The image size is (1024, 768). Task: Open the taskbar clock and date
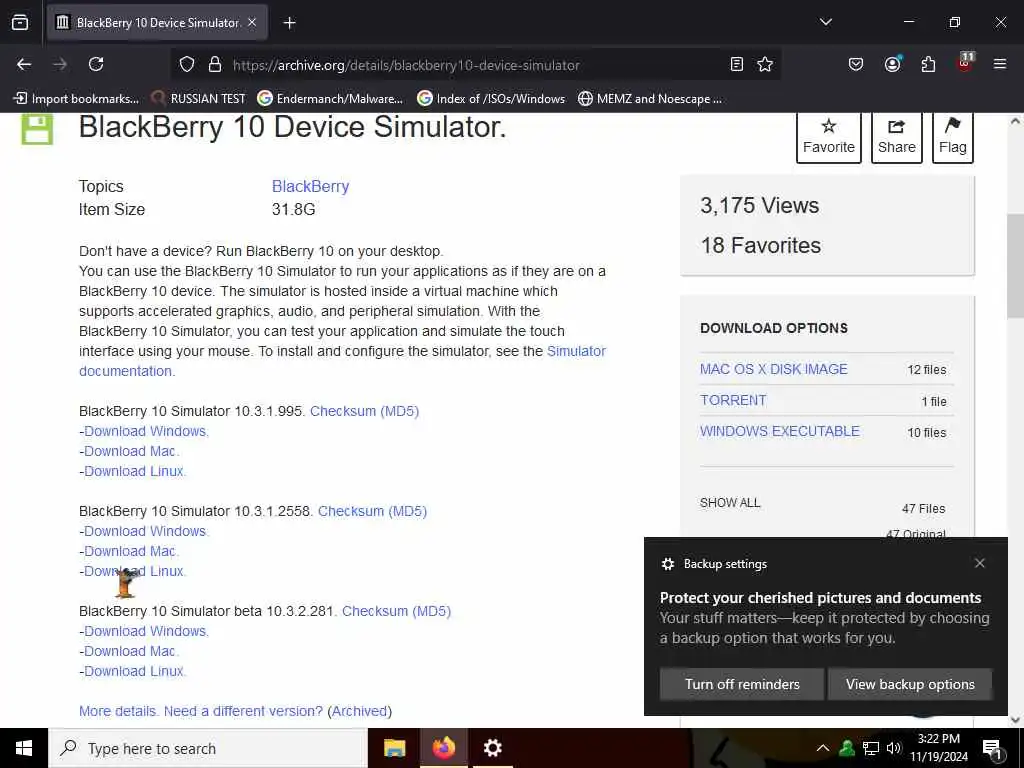[938, 748]
